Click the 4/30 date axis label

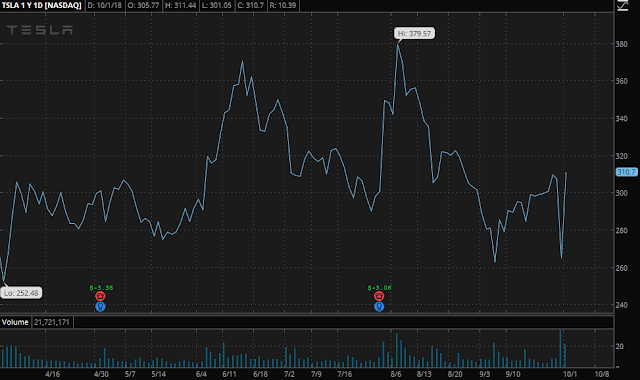[101, 374]
